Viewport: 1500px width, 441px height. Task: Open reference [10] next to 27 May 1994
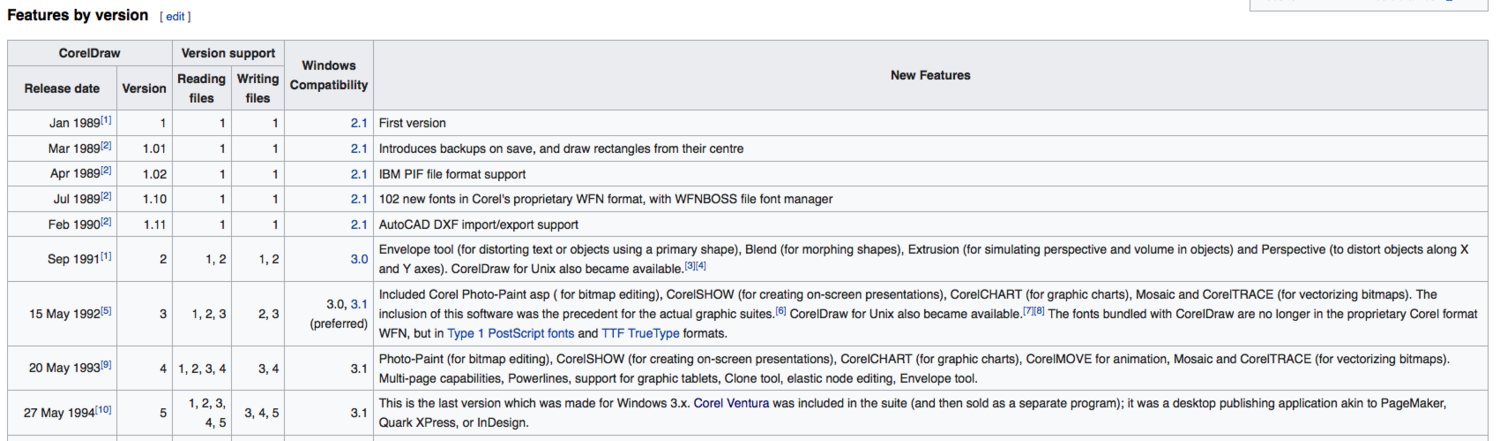pos(104,408)
